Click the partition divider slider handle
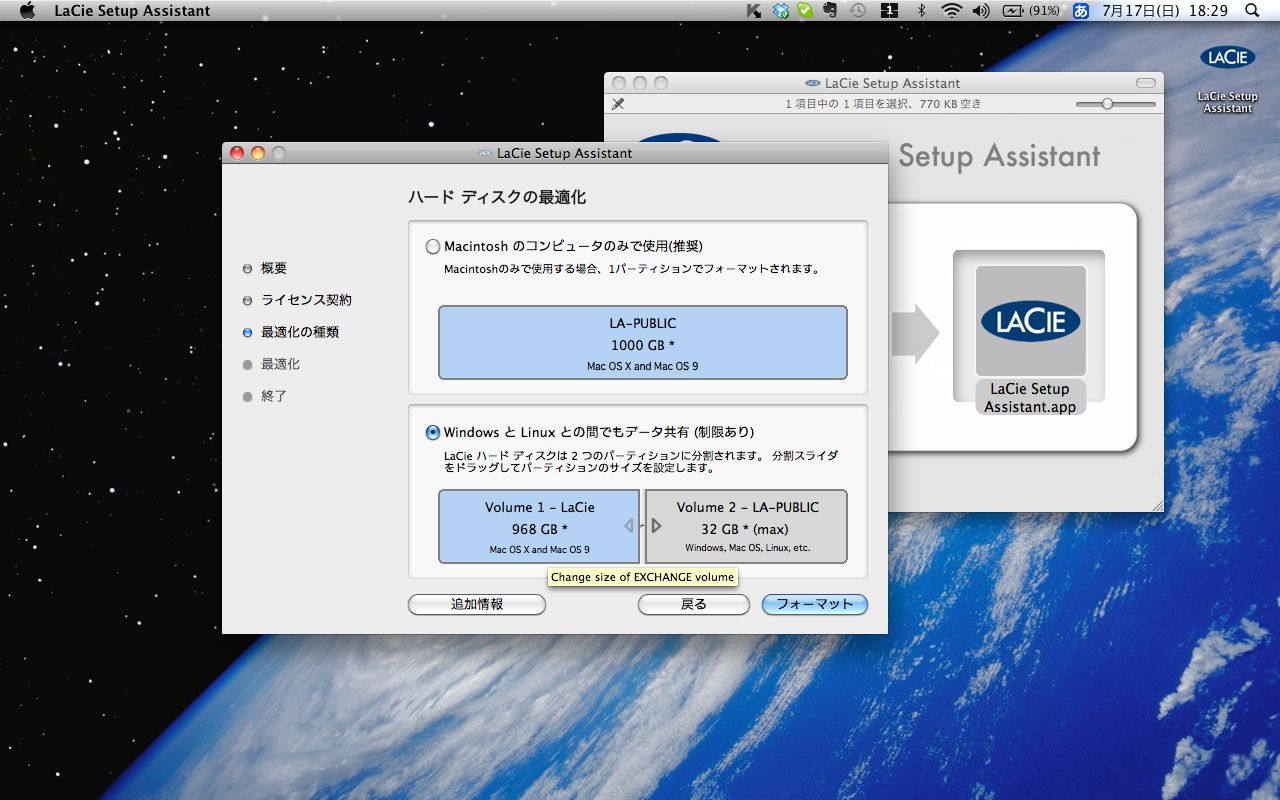The image size is (1280, 800). 643,526
